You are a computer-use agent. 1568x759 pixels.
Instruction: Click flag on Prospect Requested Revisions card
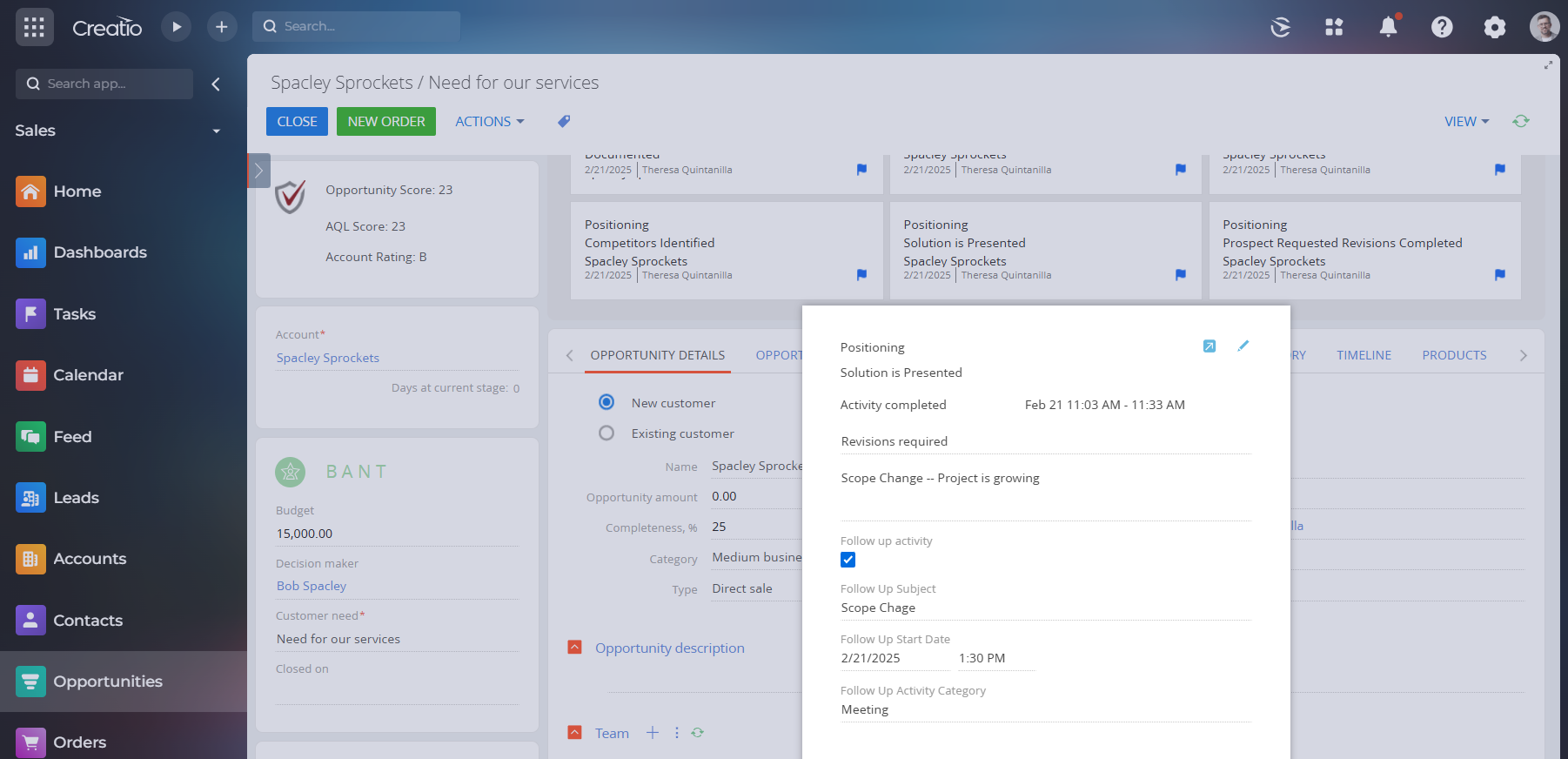click(x=1500, y=275)
